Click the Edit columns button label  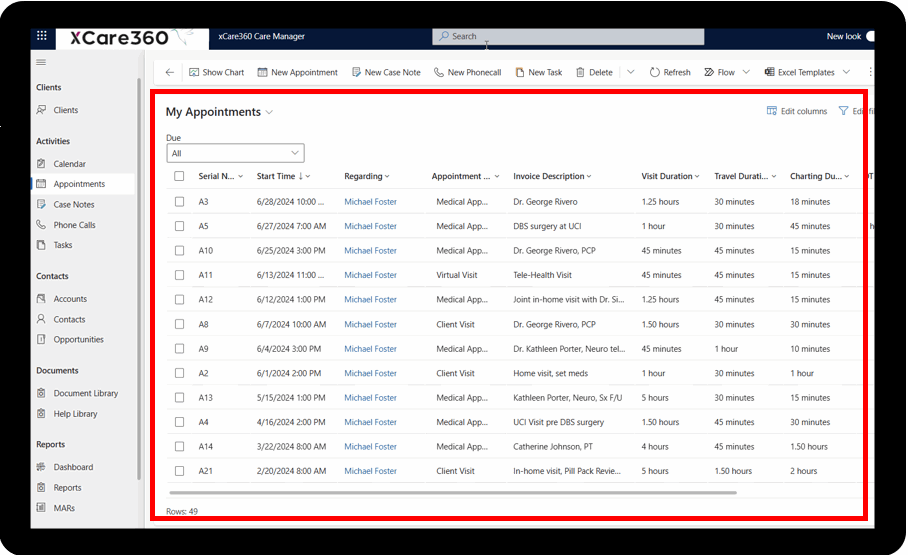[804, 111]
